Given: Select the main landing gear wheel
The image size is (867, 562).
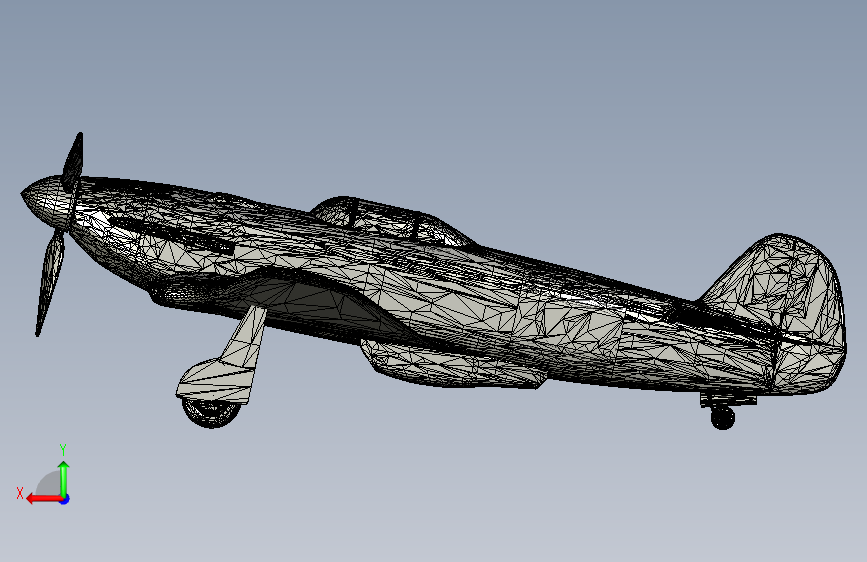Looking at the screenshot, I should tap(211, 412).
